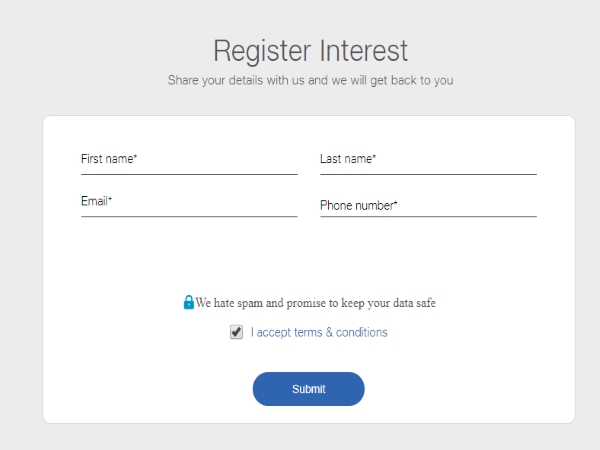Click the underline beneath Last name
The image size is (600, 450).
click(x=428, y=174)
